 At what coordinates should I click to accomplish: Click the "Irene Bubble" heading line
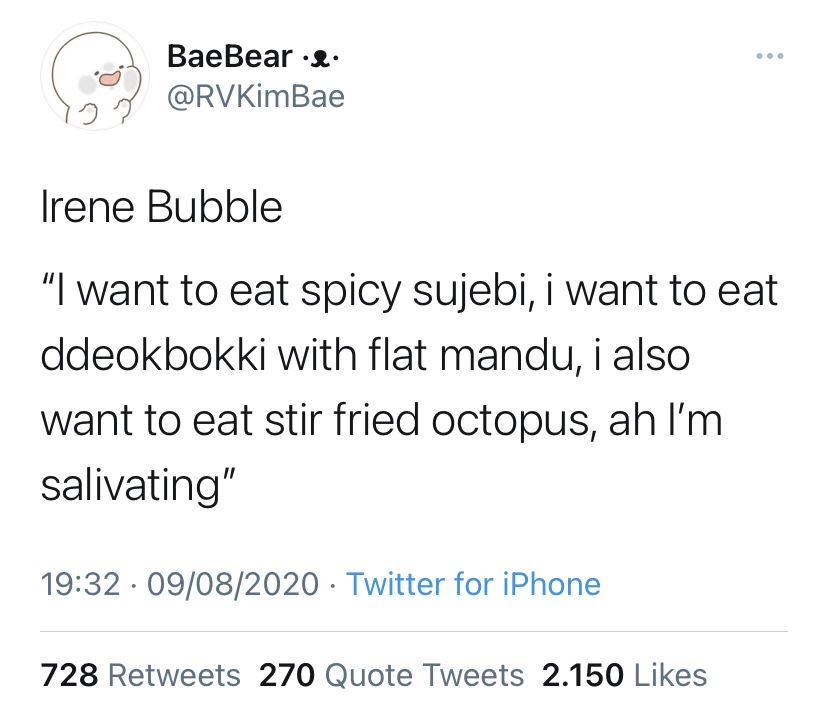pos(161,207)
